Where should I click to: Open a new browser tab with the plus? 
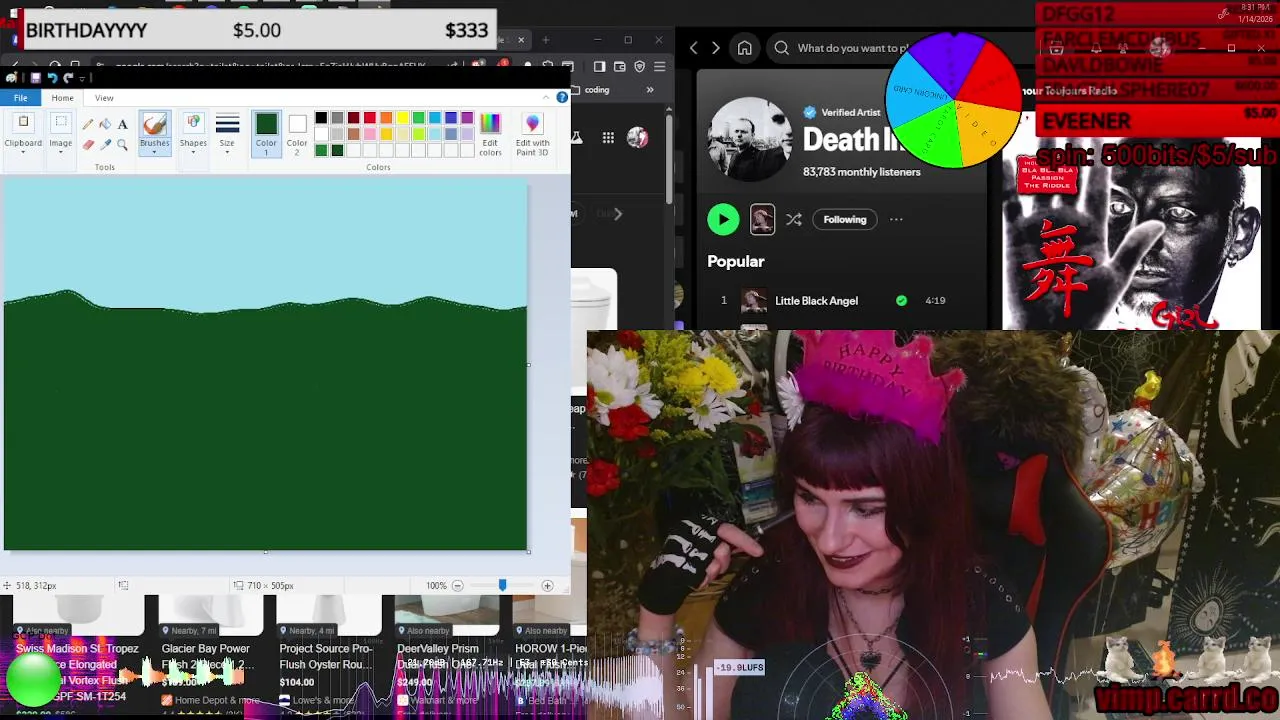(x=546, y=40)
